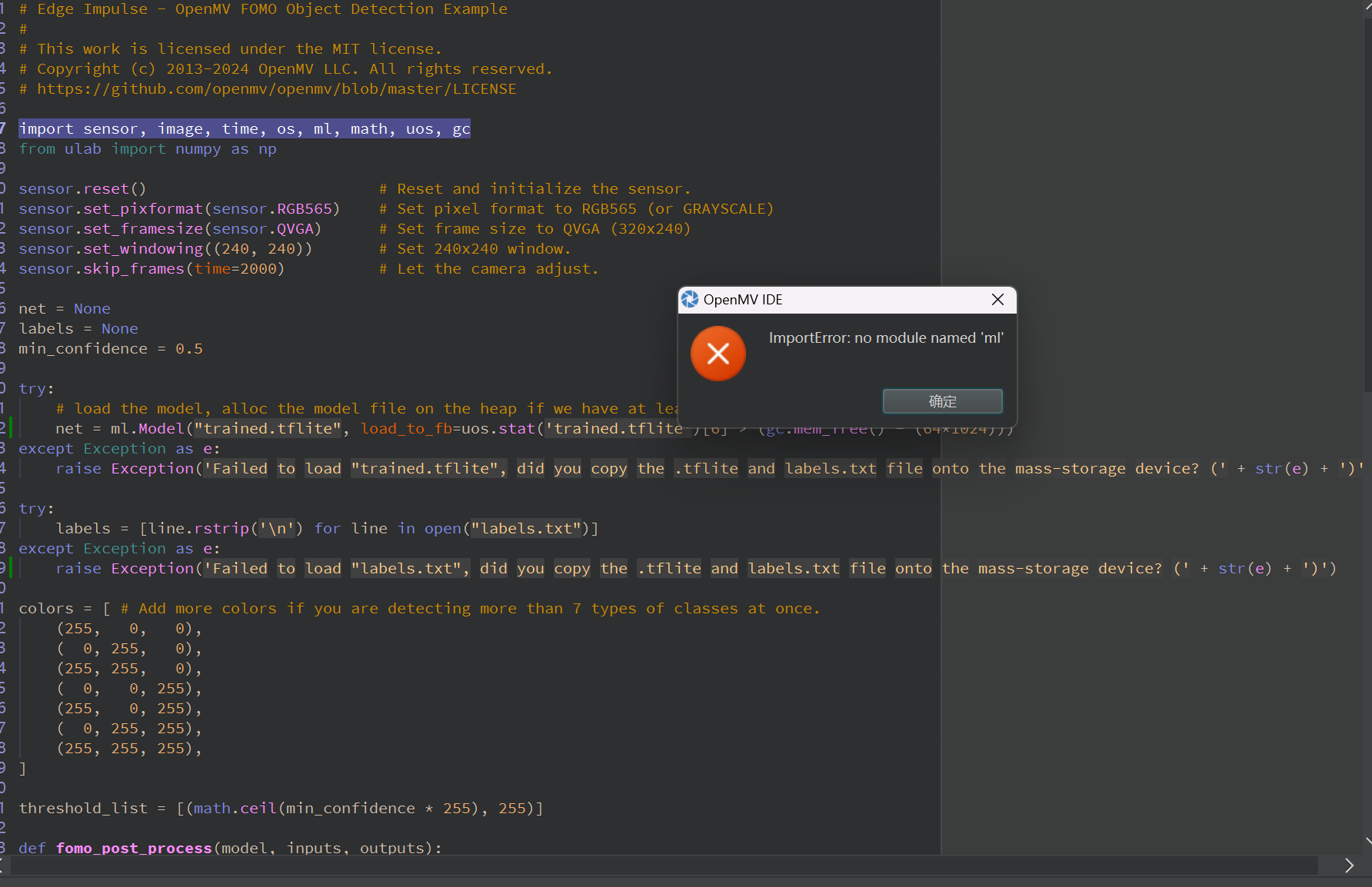
Task: Click the red error icon in dialog
Action: coord(718,354)
